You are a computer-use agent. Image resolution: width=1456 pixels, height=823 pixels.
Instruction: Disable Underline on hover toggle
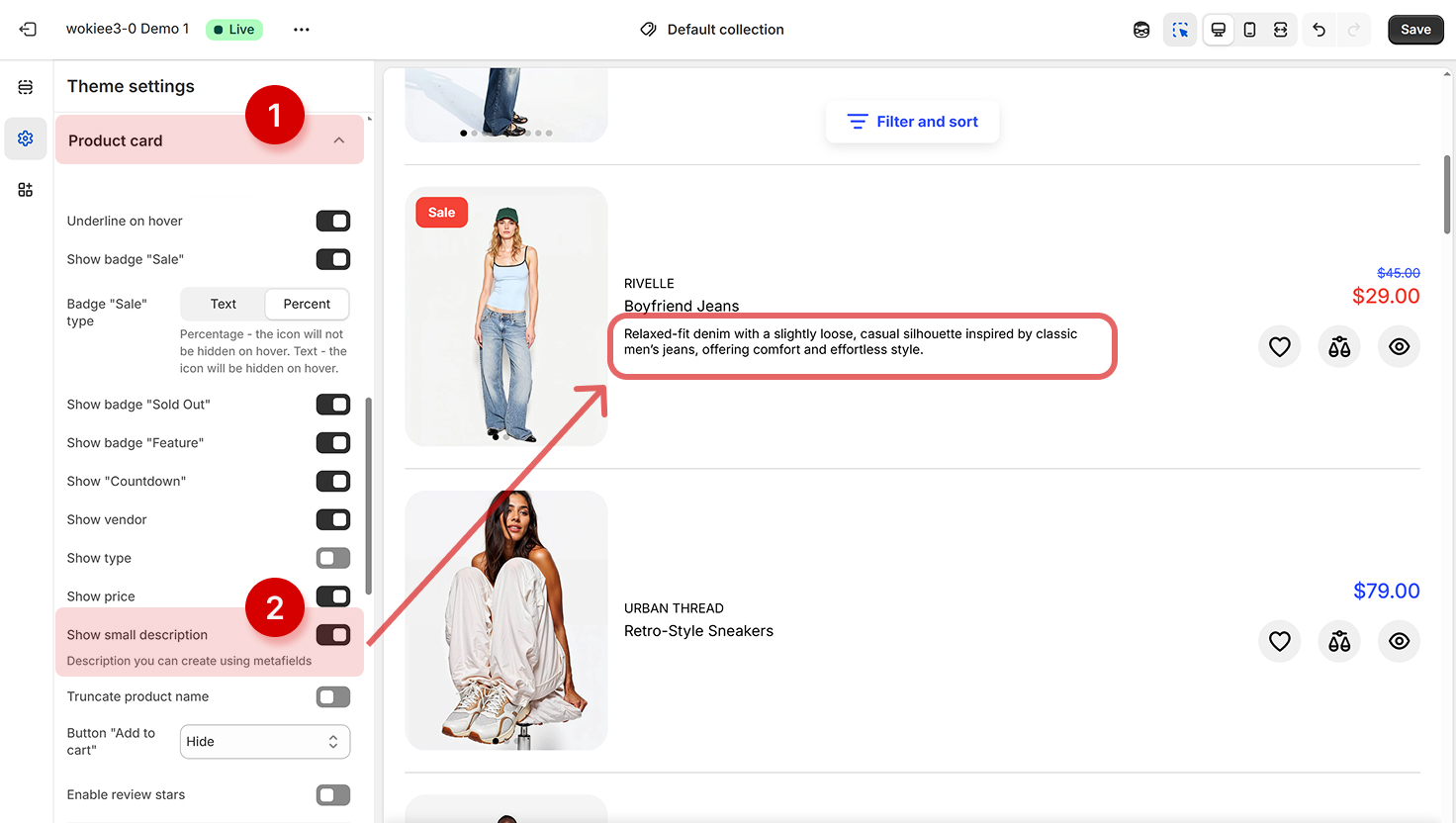point(333,221)
